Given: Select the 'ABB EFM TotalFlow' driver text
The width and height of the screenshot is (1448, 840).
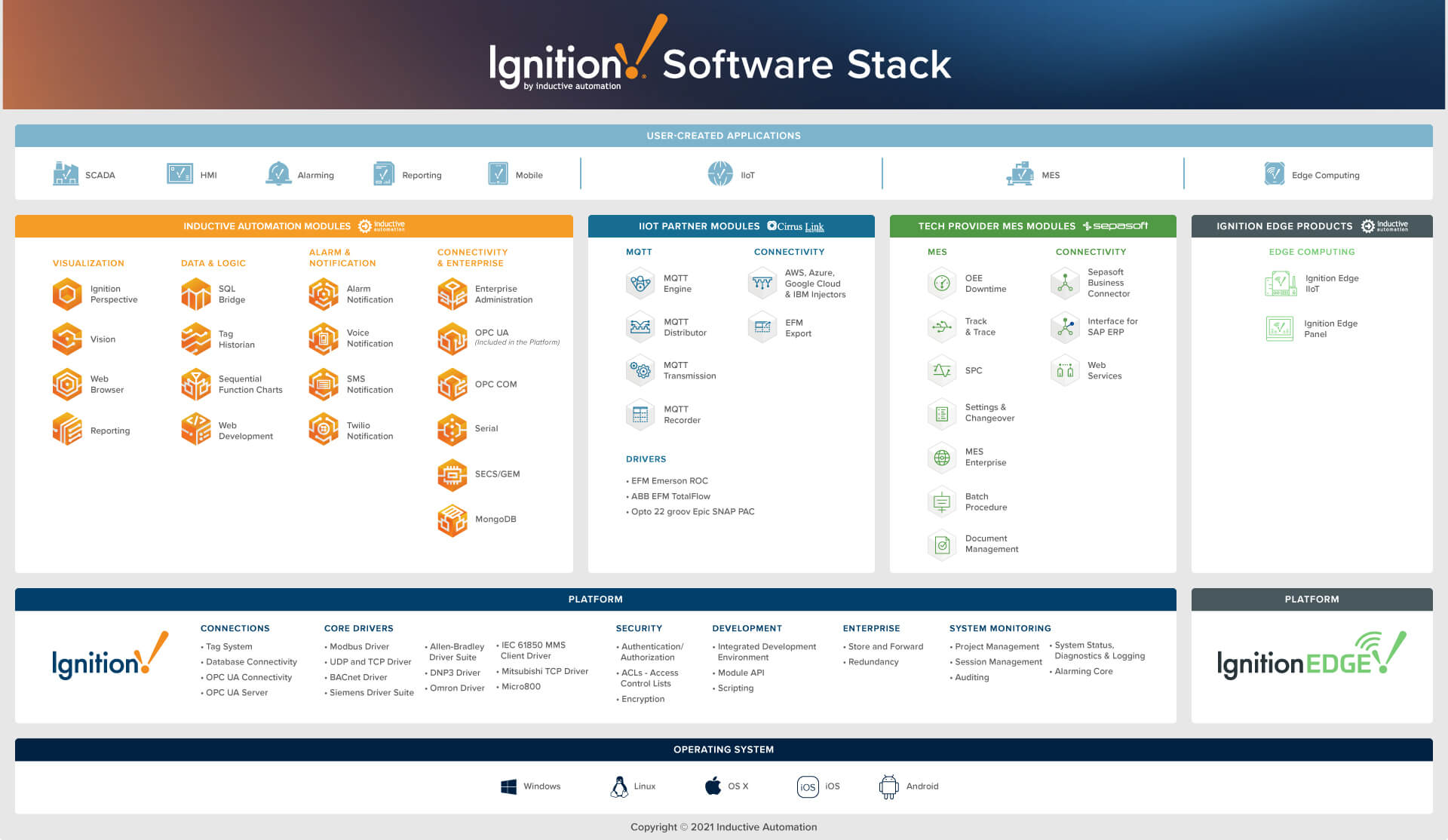Looking at the screenshot, I should click(x=670, y=496).
